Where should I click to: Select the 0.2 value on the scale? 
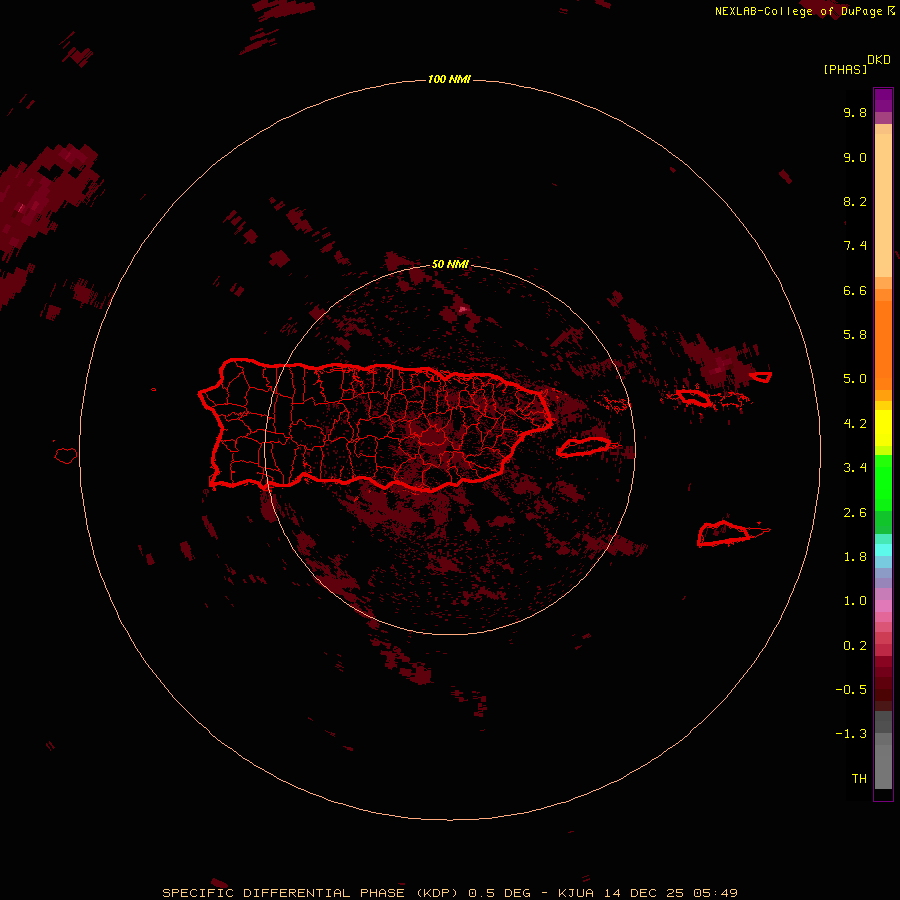click(x=855, y=645)
